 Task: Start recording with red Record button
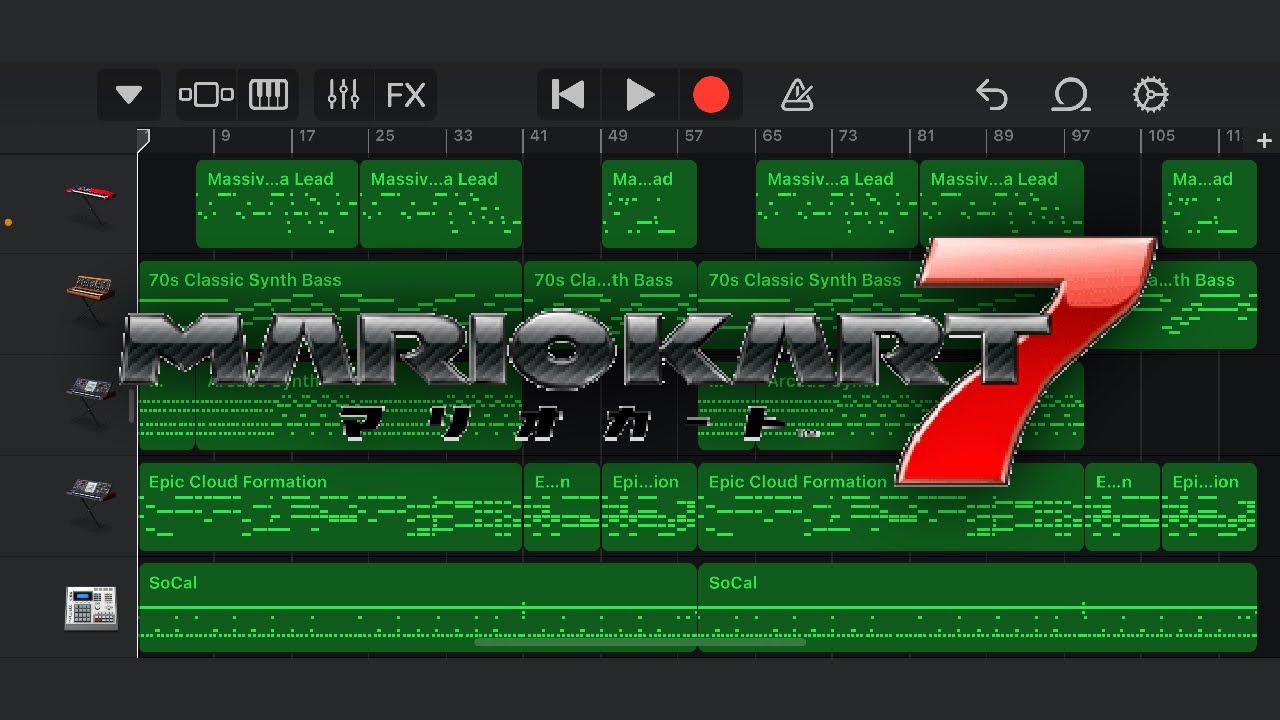pyautogui.click(x=711, y=95)
